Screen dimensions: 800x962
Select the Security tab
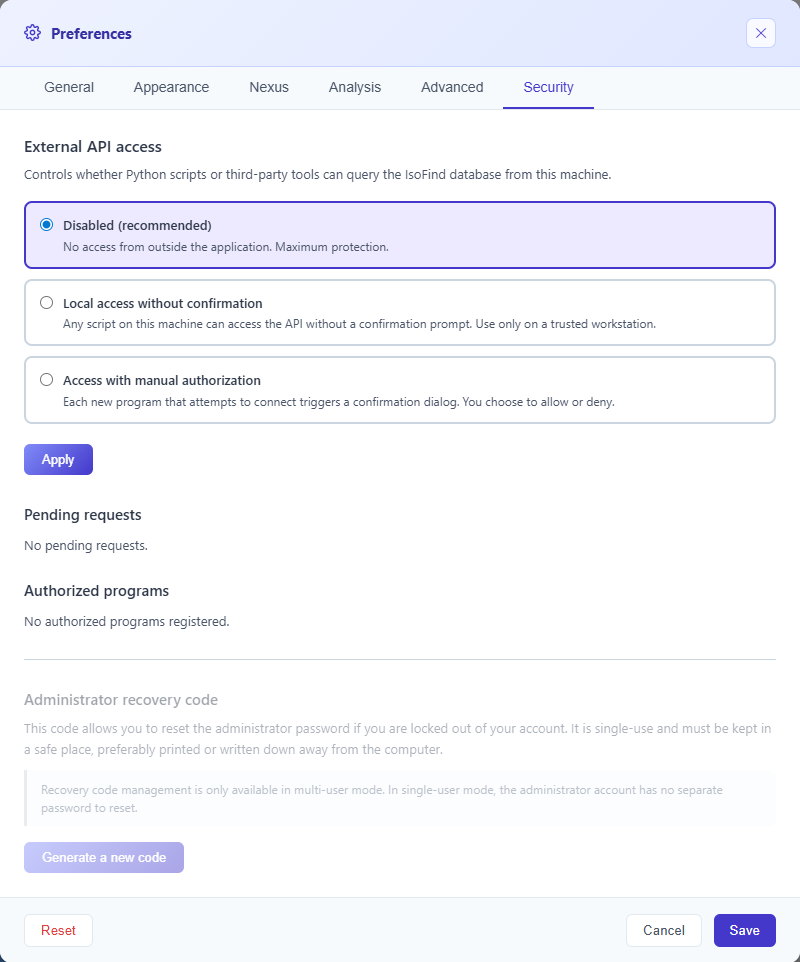tap(548, 87)
